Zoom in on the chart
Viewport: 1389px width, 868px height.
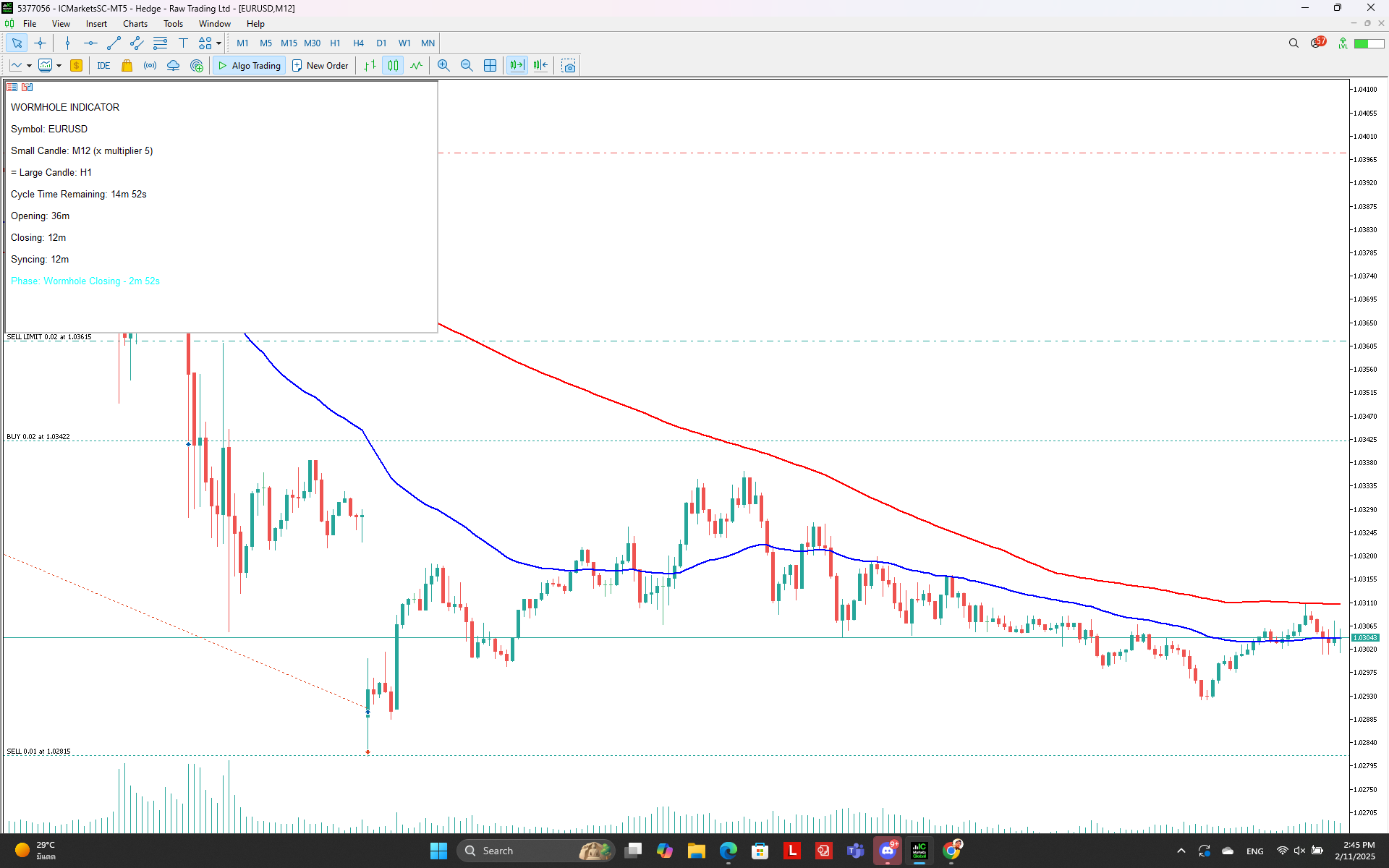(x=443, y=66)
